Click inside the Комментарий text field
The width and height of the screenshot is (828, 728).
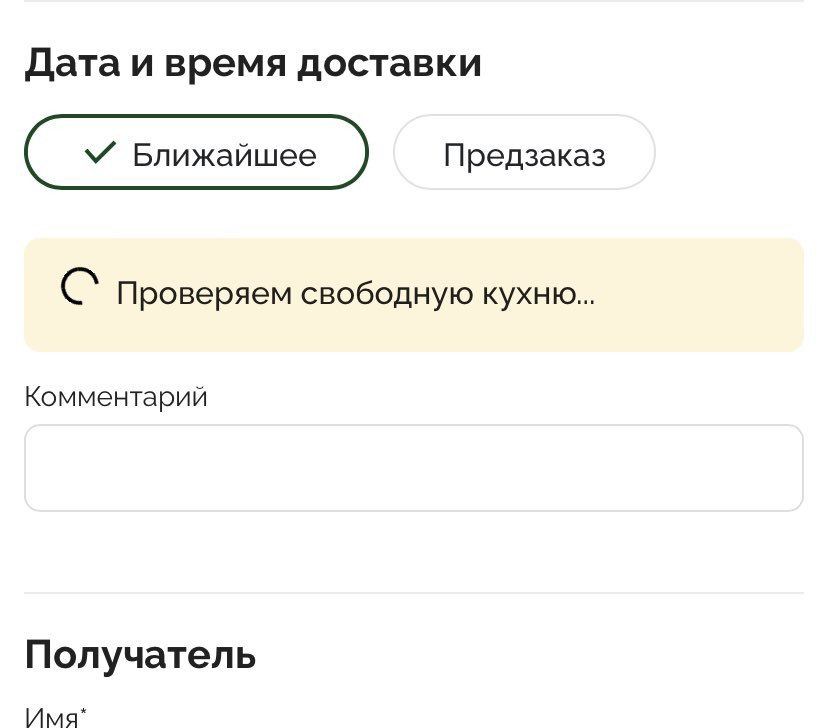414,468
